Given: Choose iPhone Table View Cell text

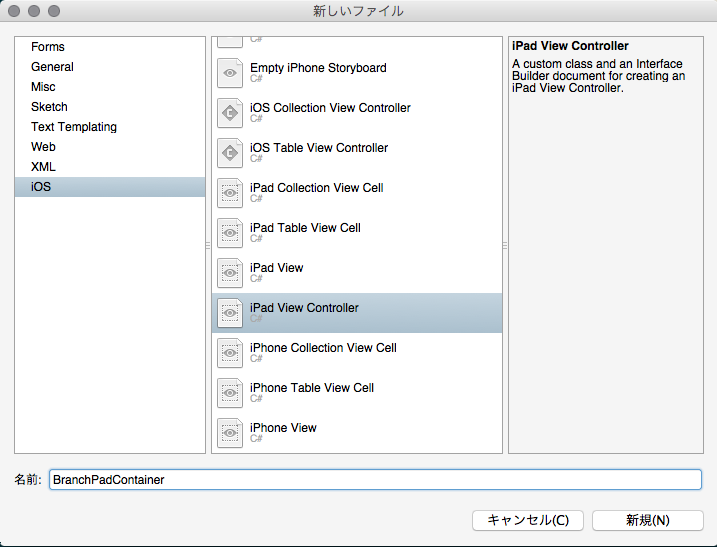Looking at the screenshot, I should click(311, 388).
